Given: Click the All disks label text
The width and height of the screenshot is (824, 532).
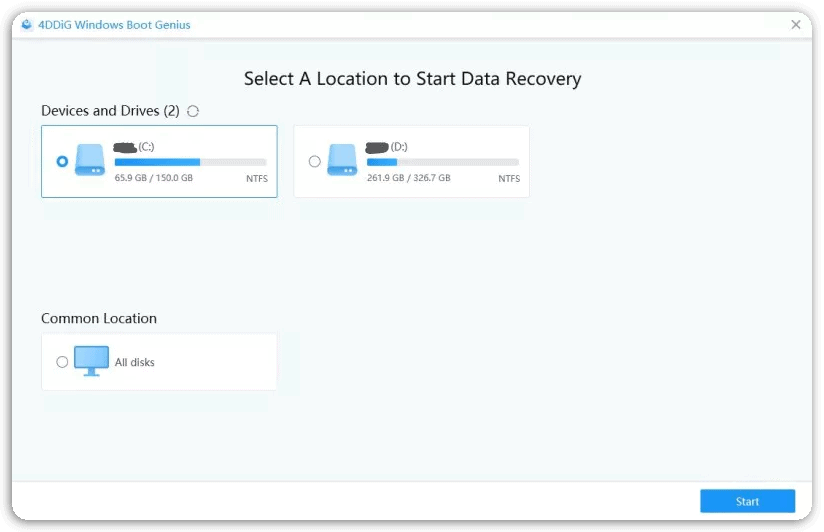Looking at the screenshot, I should pos(135,362).
